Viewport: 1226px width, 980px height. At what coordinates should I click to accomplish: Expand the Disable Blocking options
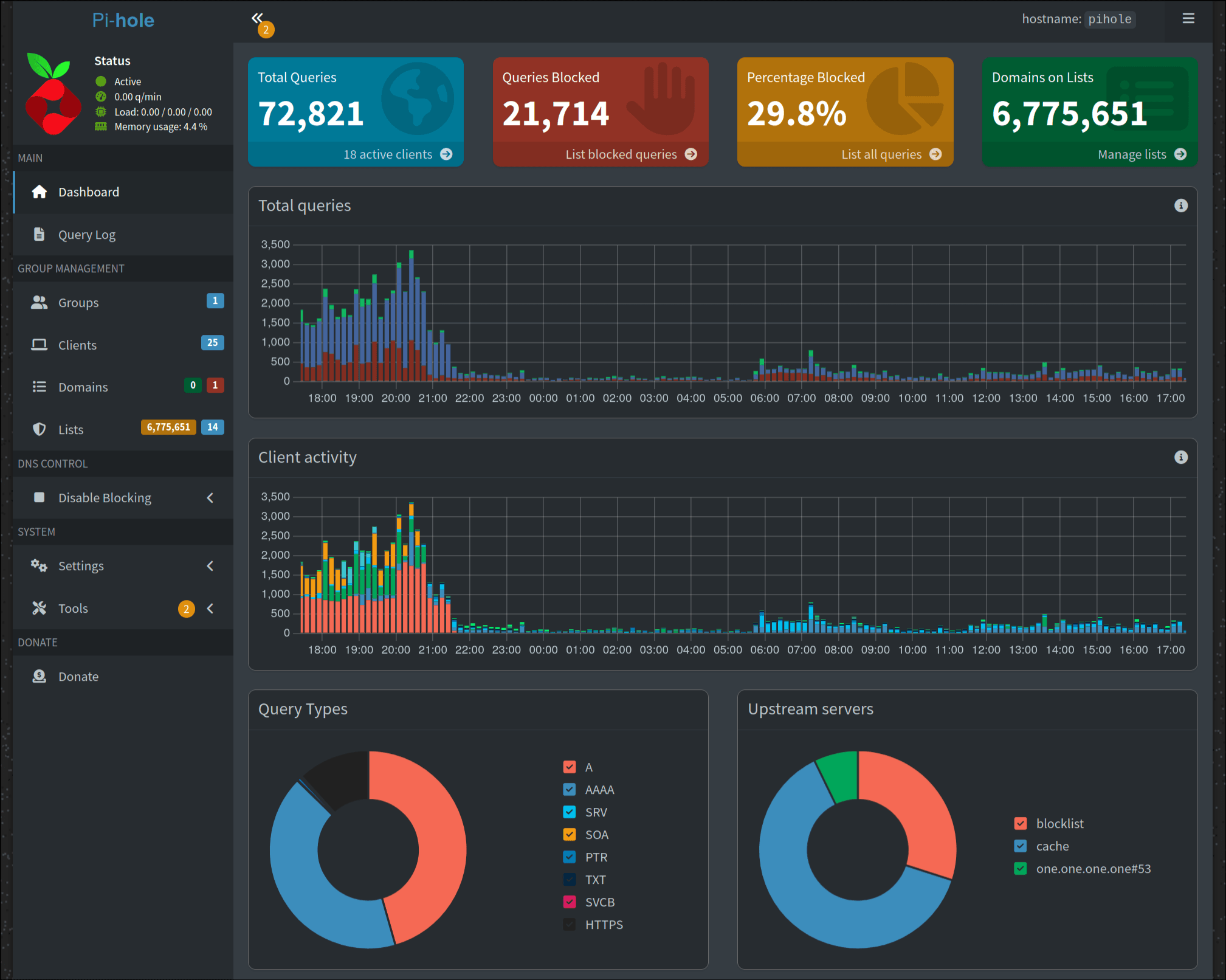click(210, 497)
